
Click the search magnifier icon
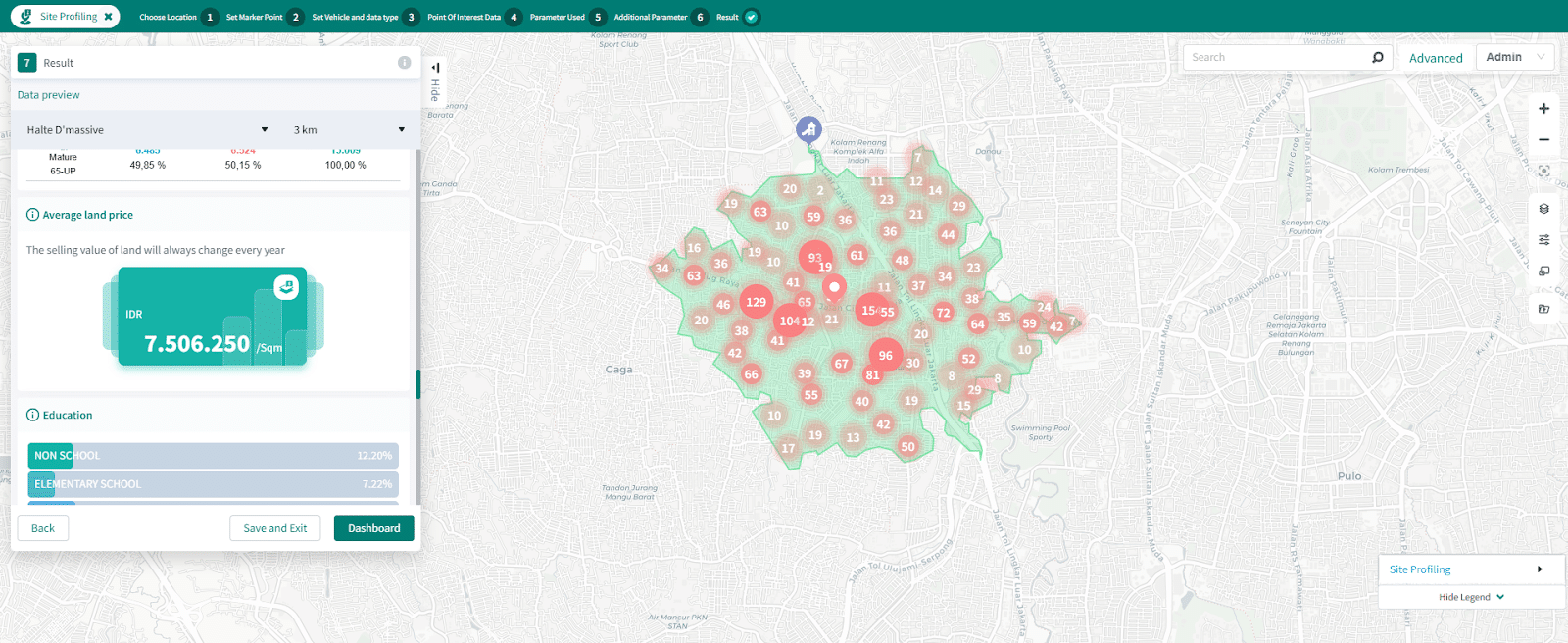[x=1377, y=58]
